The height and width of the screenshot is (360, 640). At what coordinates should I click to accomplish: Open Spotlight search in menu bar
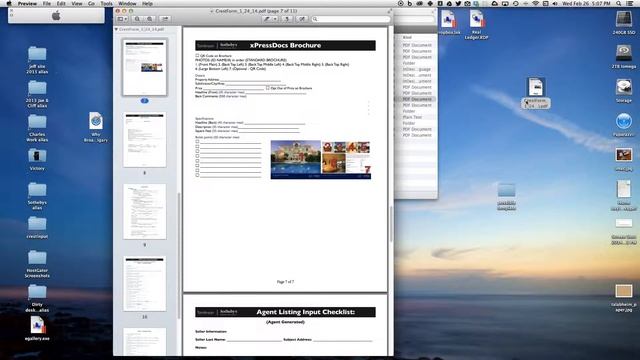tap(619, 3)
